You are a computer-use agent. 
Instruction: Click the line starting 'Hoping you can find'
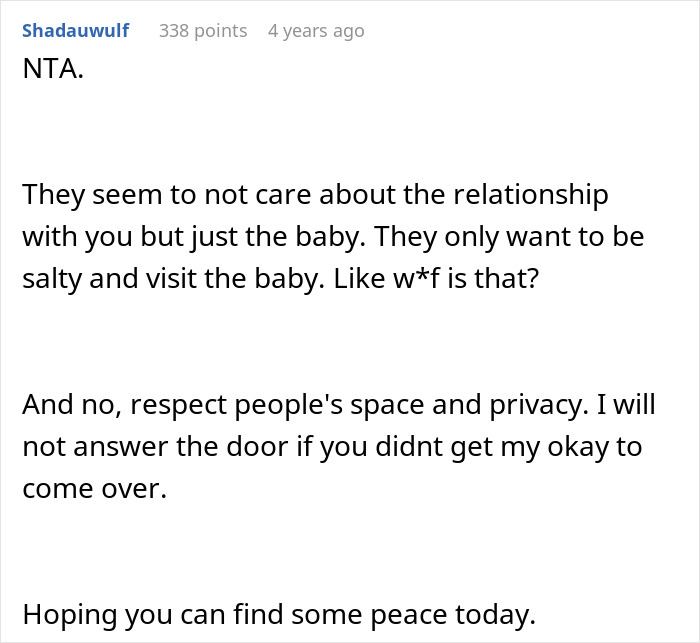(x=279, y=615)
